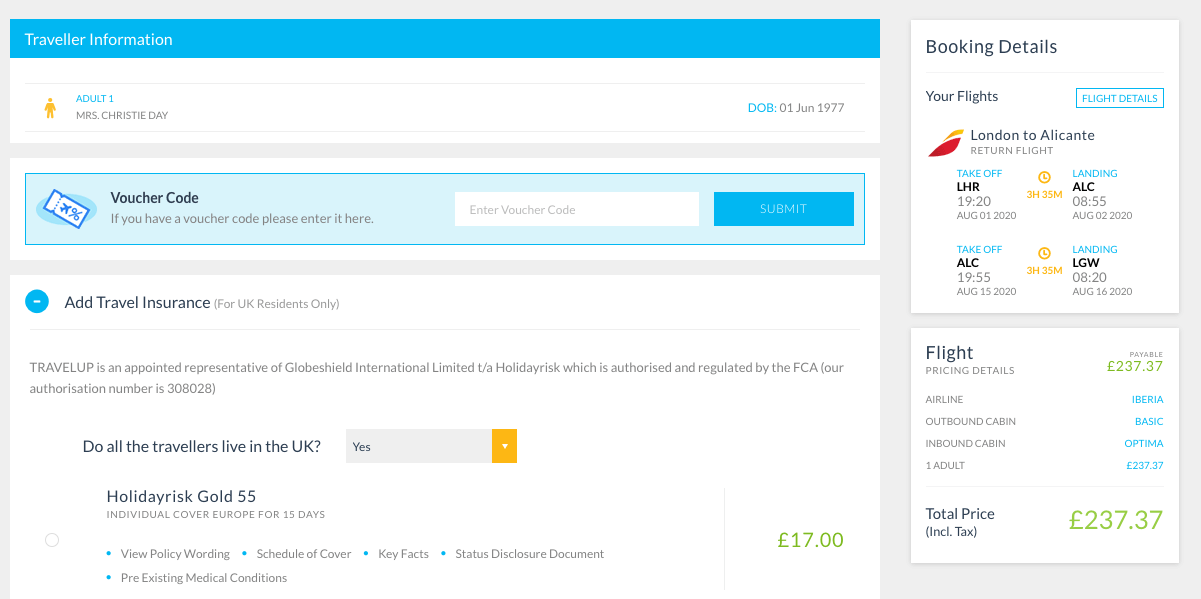1201x599 pixels.
Task: Select the Holidayrisk Gold 55 radio button
Action: point(52,540)
